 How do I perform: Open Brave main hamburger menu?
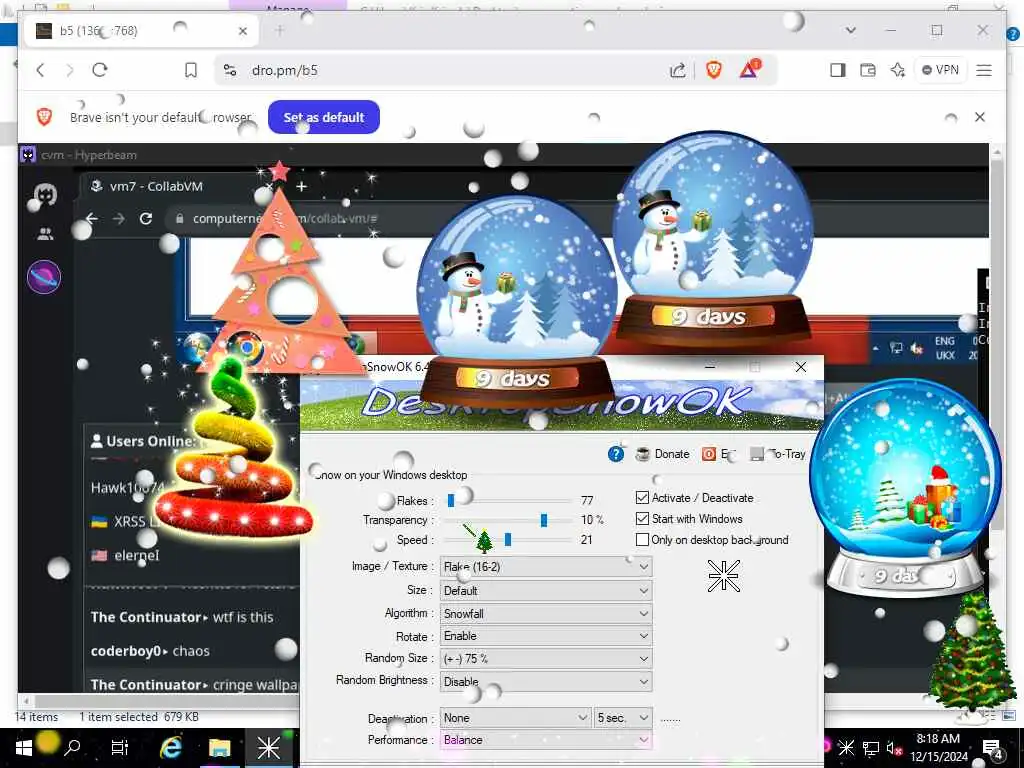pyautogui.click(x=984, y=70)
